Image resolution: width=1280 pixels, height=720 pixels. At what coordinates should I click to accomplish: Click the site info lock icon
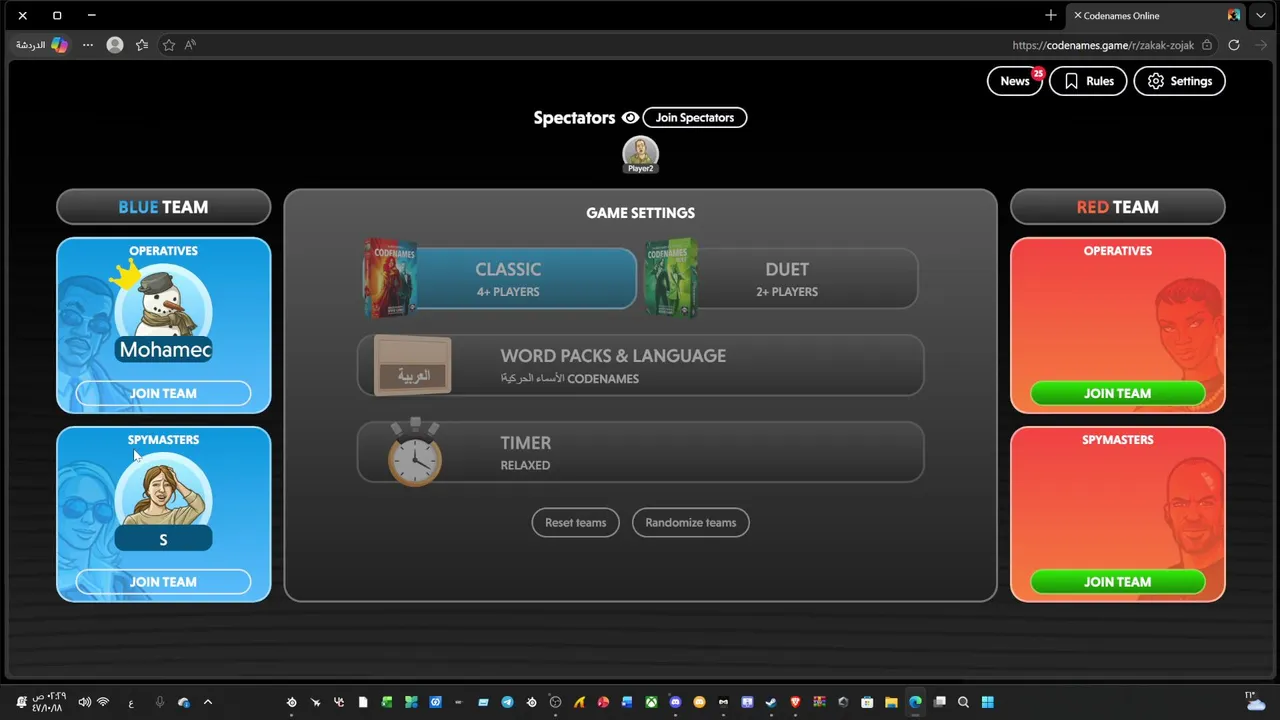(1207, 45)
